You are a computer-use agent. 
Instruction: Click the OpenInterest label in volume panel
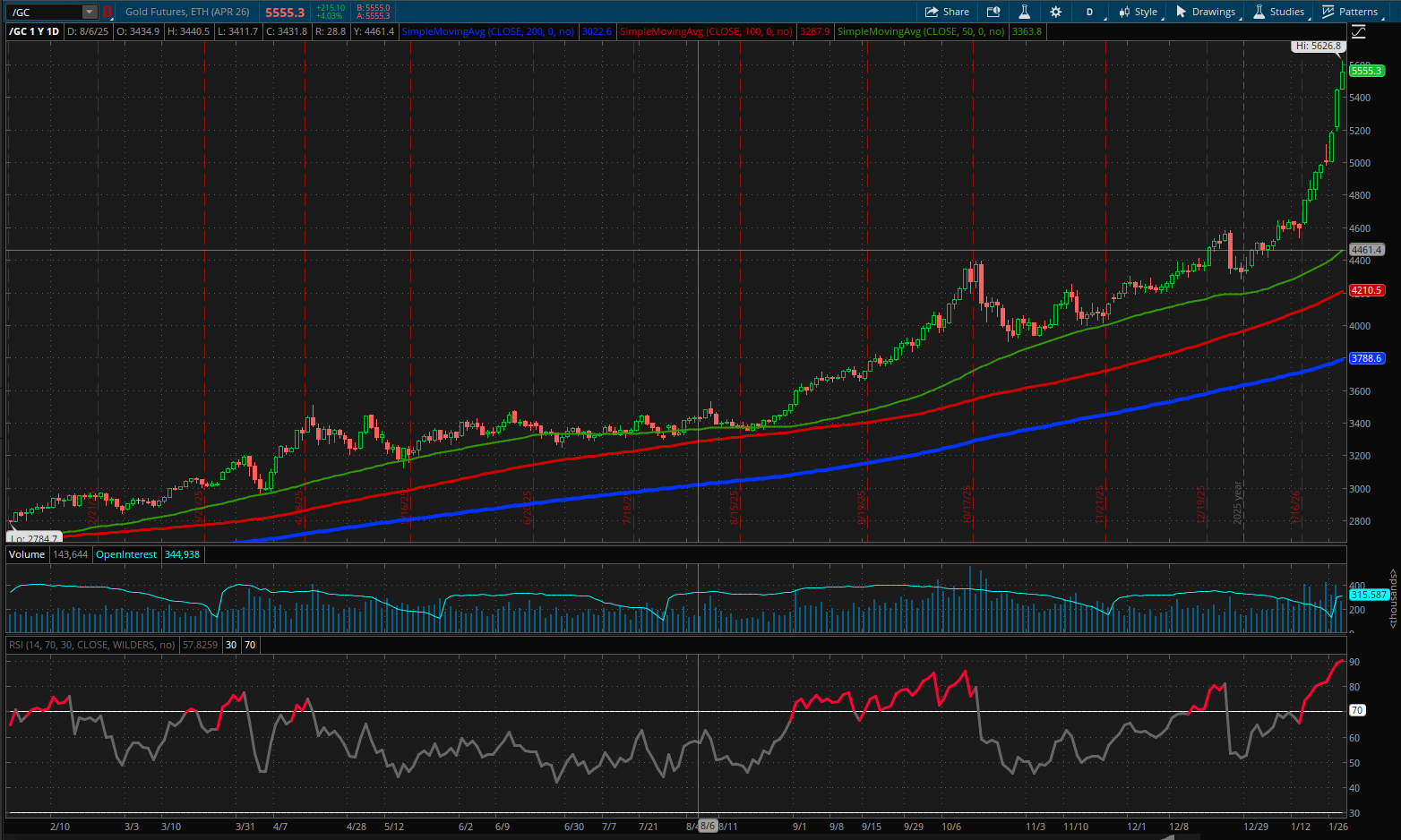tap(126, 554)
